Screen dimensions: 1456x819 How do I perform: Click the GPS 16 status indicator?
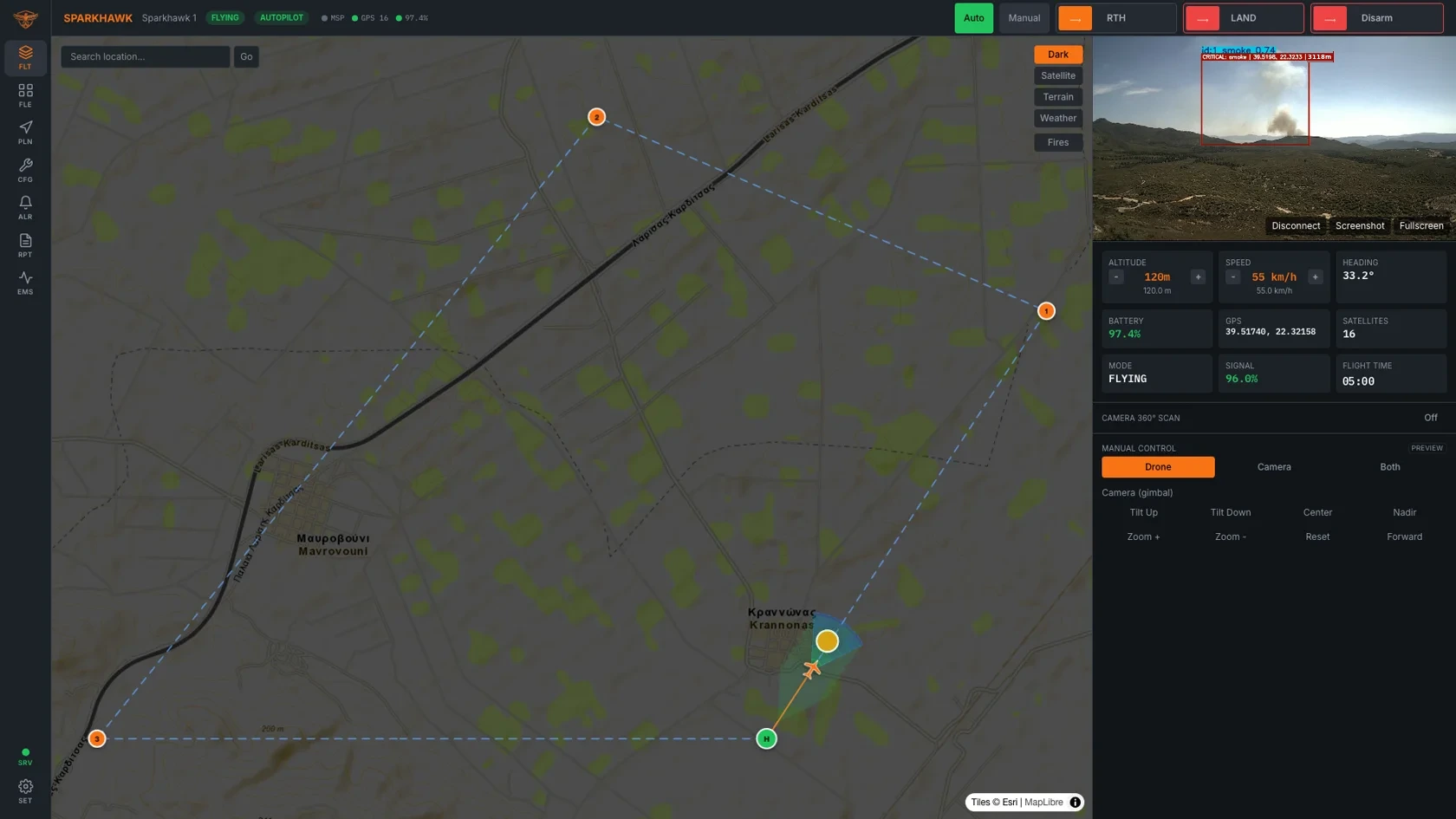(370, 18)
